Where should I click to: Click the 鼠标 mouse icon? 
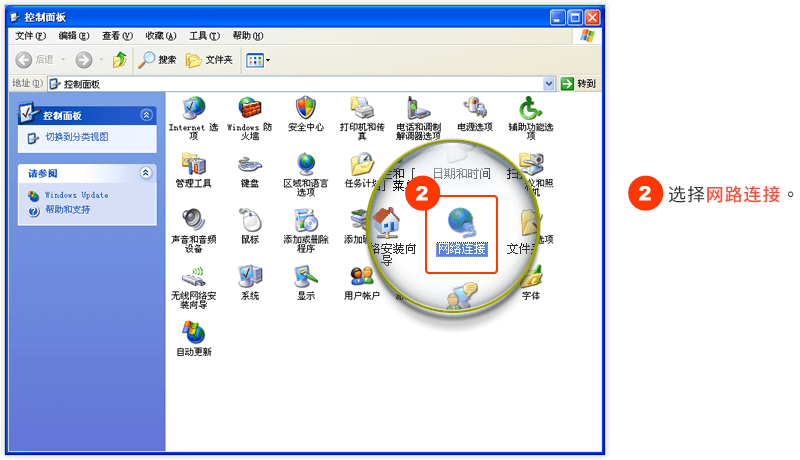click(x=250, y=220)
